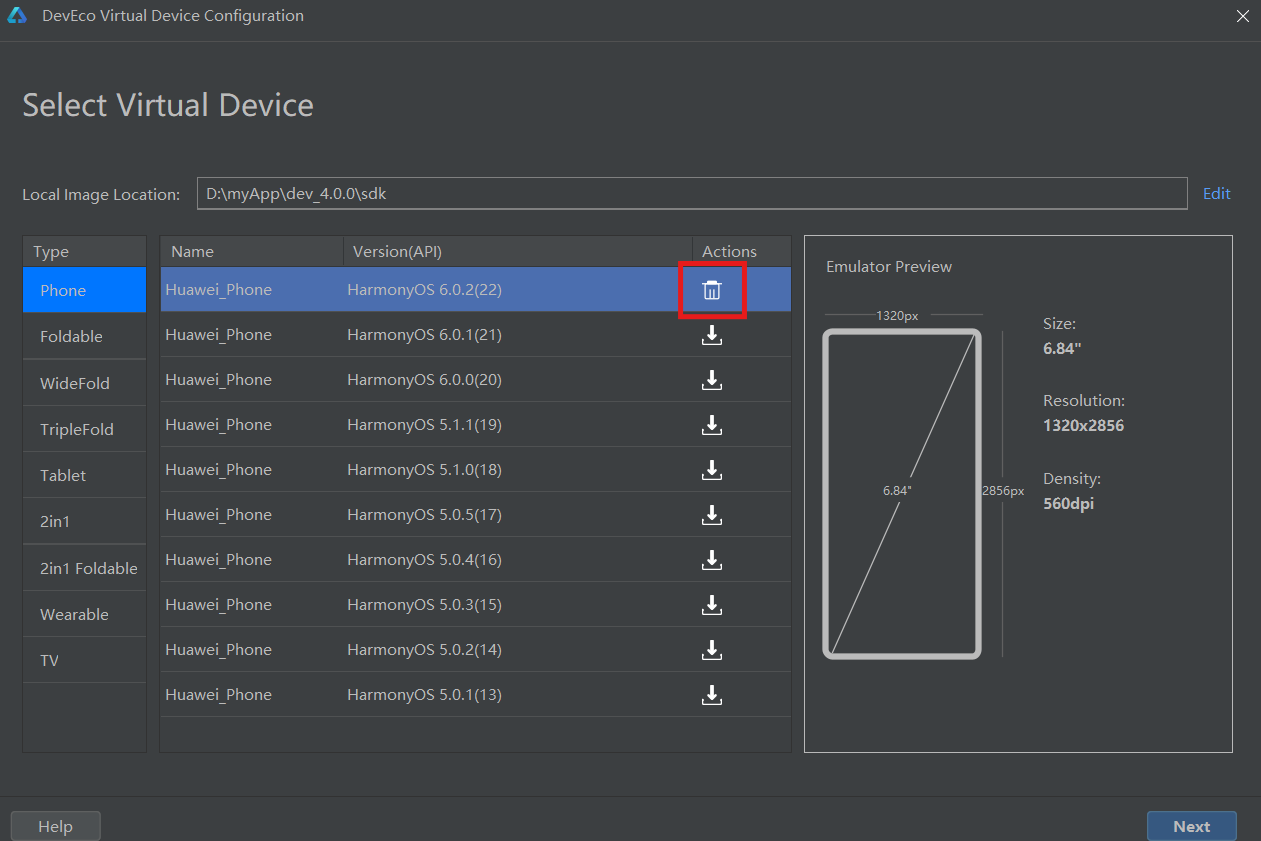Screen dimensions: 1261x841
Task: Open Help
Action: tap(55, 826)
